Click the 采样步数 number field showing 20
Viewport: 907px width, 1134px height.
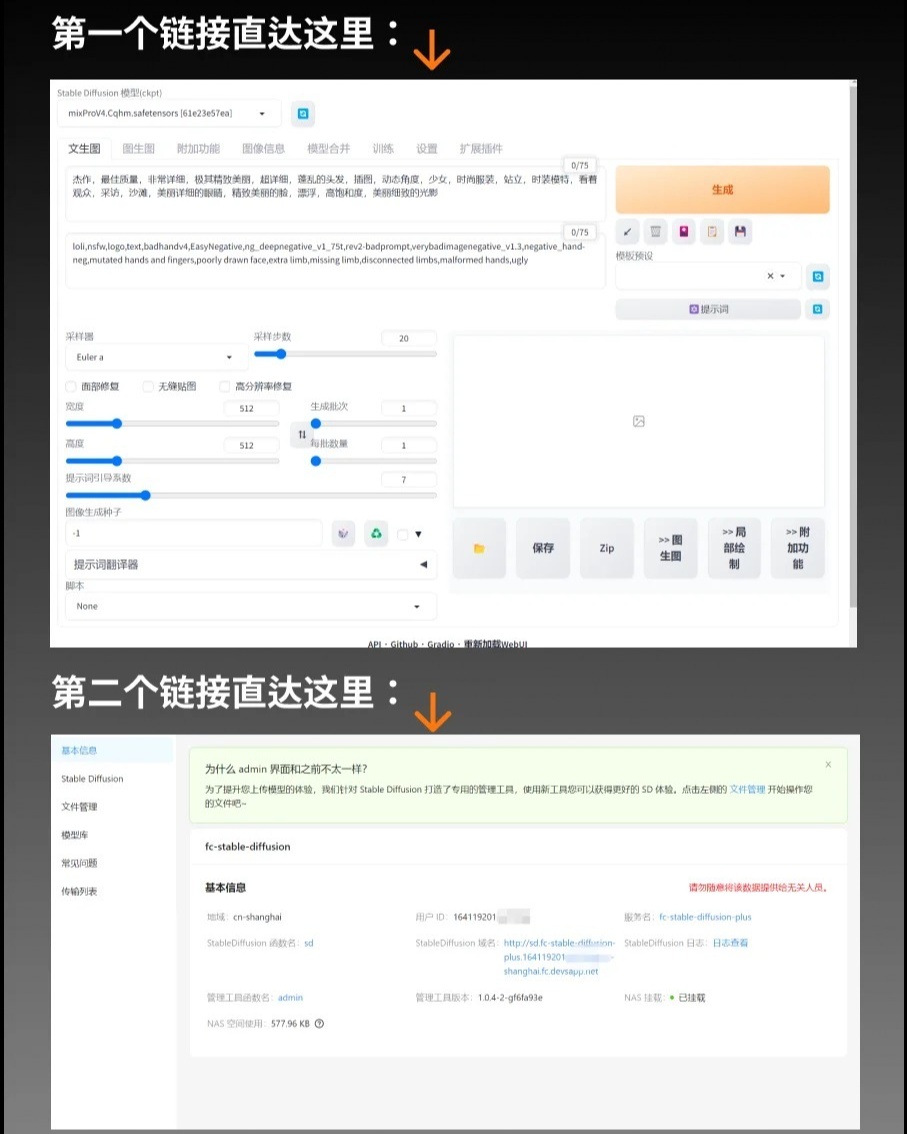409,338
